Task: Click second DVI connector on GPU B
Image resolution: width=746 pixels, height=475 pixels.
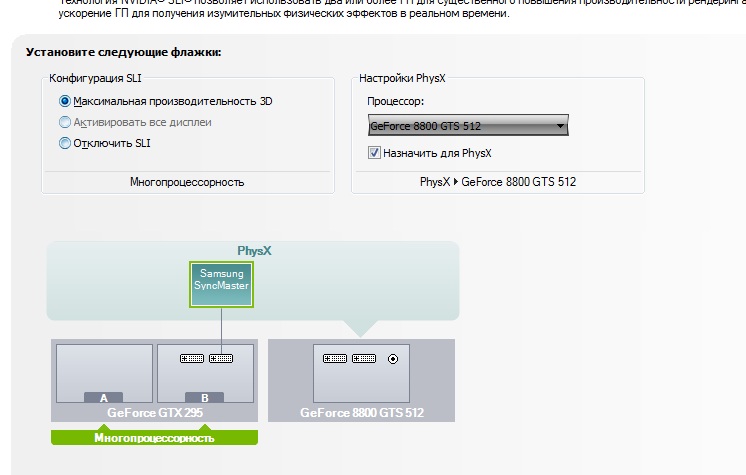Action: pos(221,358)
